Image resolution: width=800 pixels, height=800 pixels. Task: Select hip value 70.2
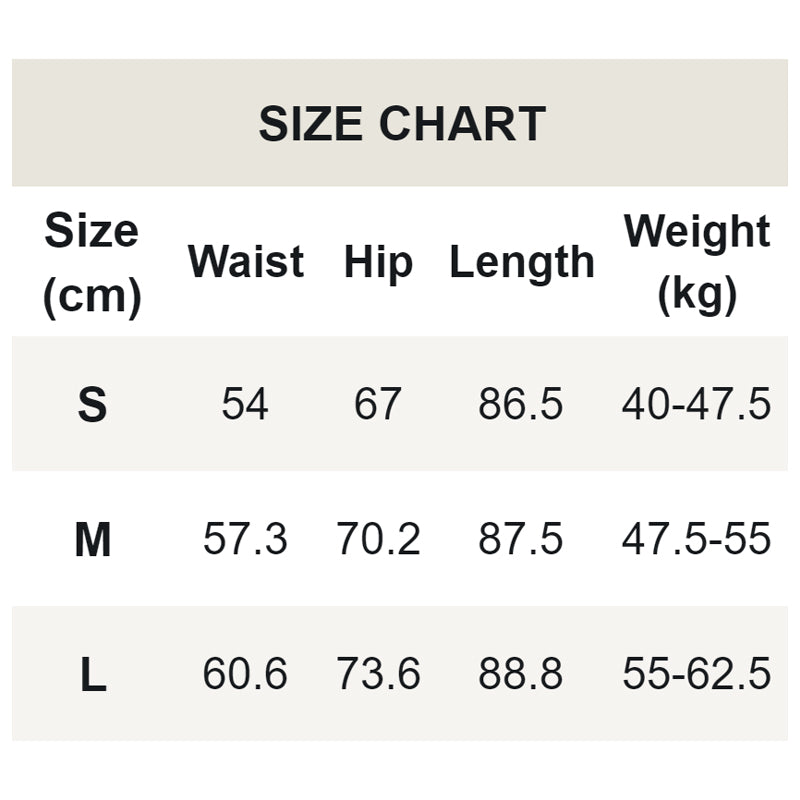[378, 540]
